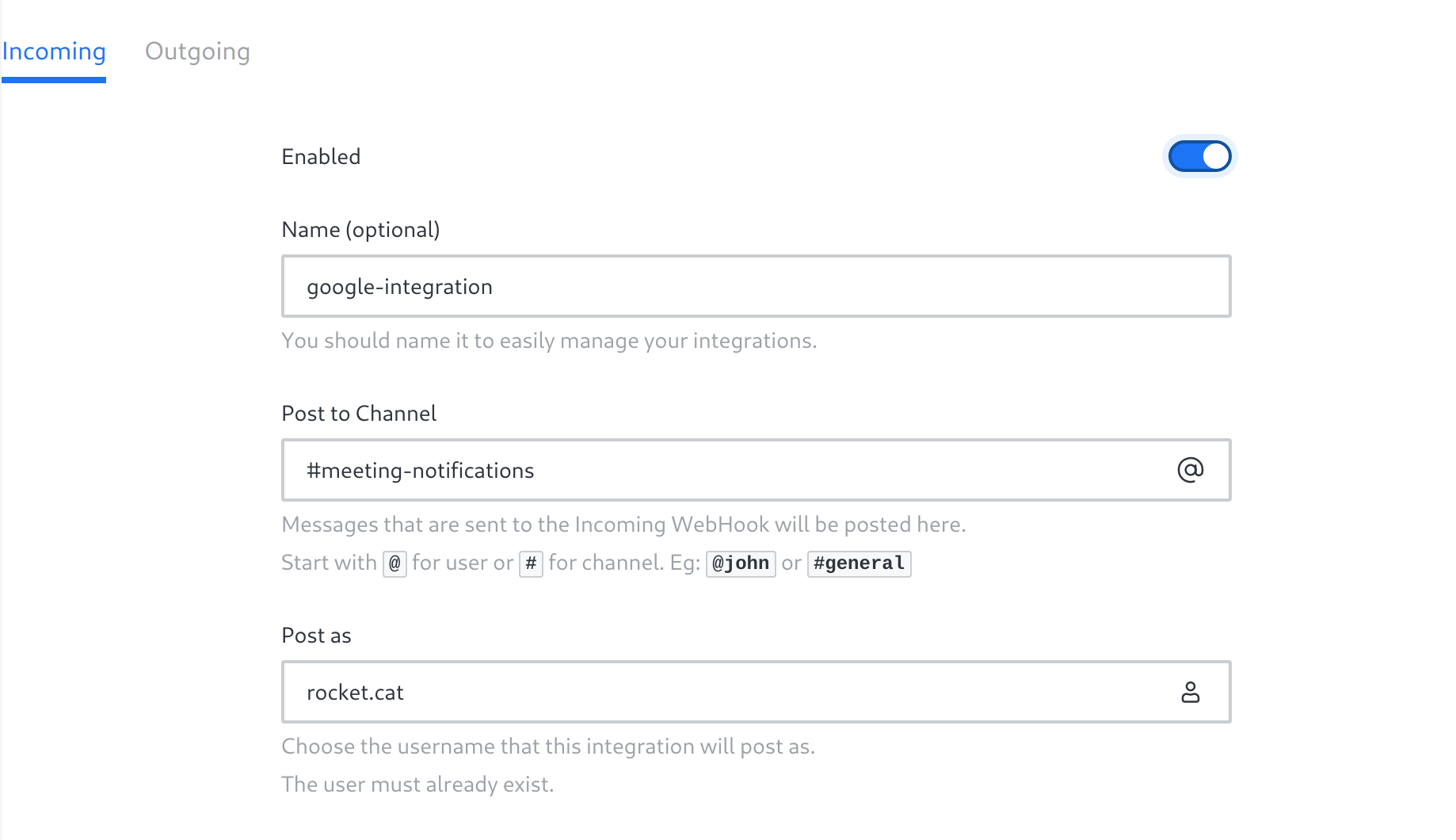Click the "You should name it" hint text
The width and height of the screenshot is (1456, 840).
pyautogui.click(x=549, y=341)
